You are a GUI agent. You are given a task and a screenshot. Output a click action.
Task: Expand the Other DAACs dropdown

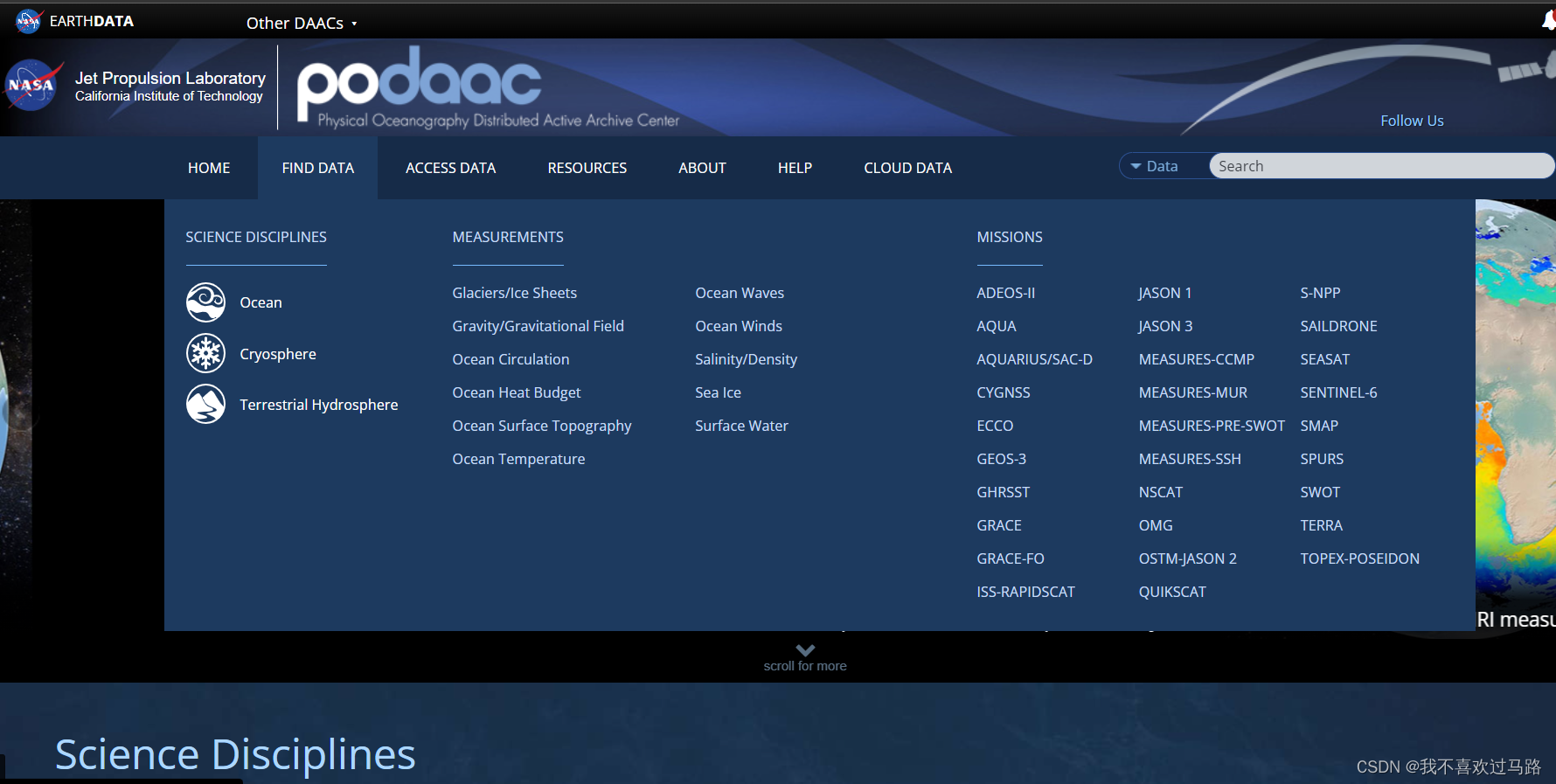302,23
